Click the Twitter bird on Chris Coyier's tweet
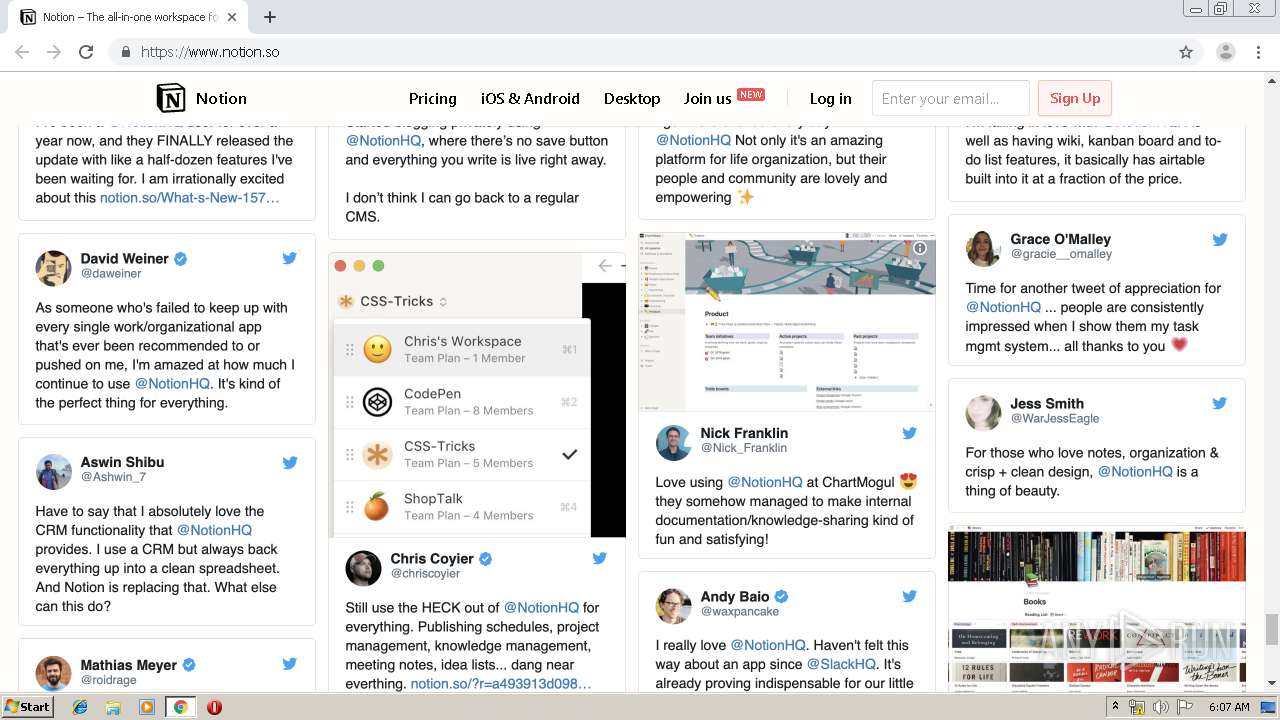Image resolution: width=1280 pixels, height=720 pixels. (x=599, y=558)
